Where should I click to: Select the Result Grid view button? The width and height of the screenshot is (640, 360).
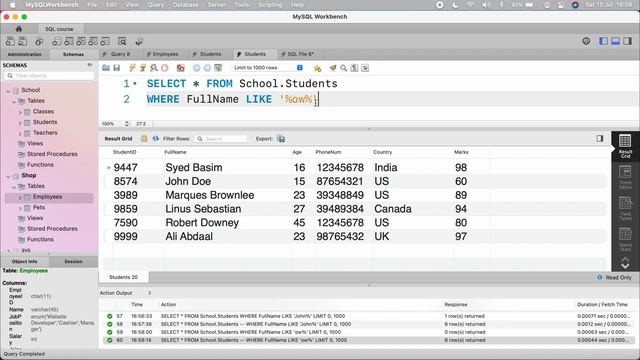[x=625, y=146]
